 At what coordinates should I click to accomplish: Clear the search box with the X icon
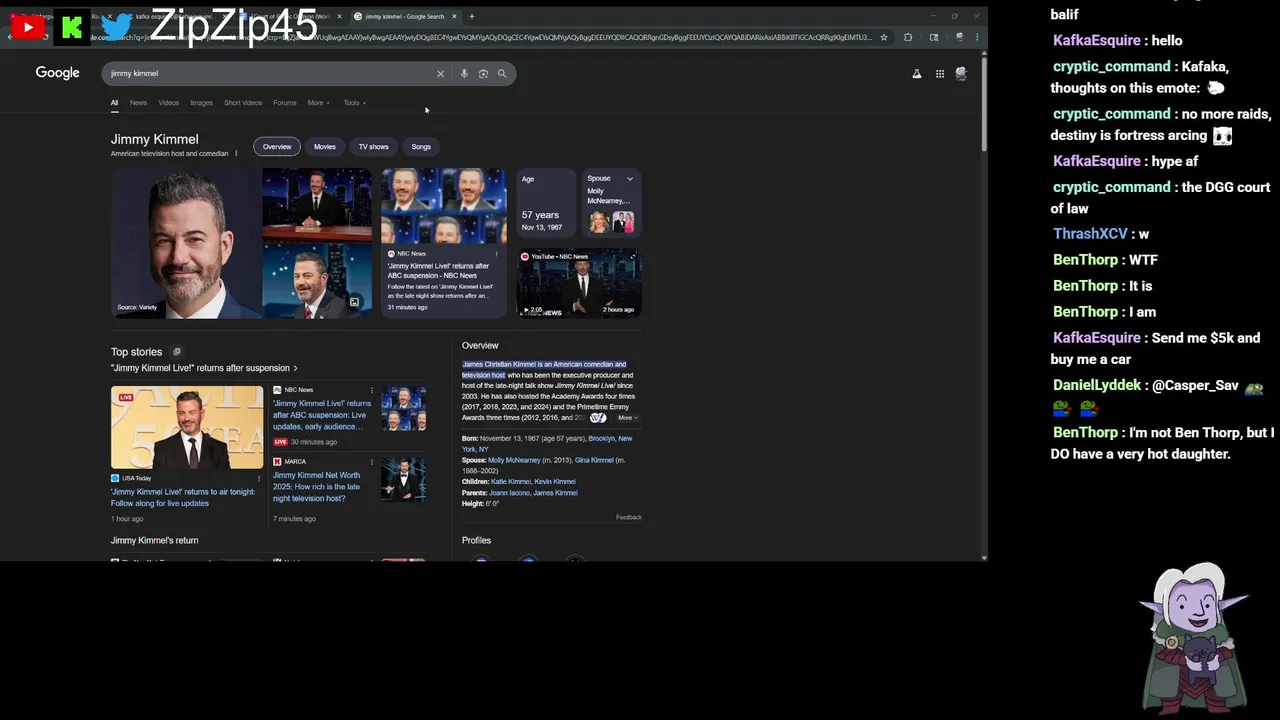pyautogui.click(x=440, y=73)
